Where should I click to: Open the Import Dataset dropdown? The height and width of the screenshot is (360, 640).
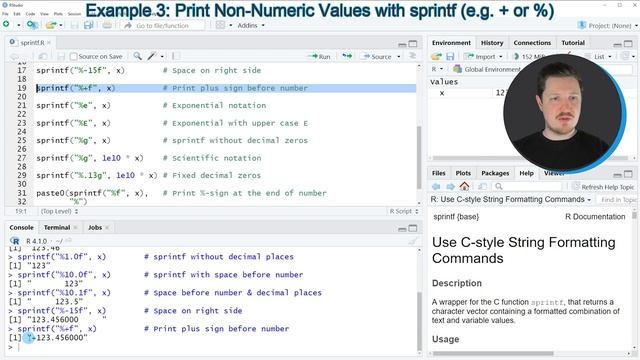(483, 56)
